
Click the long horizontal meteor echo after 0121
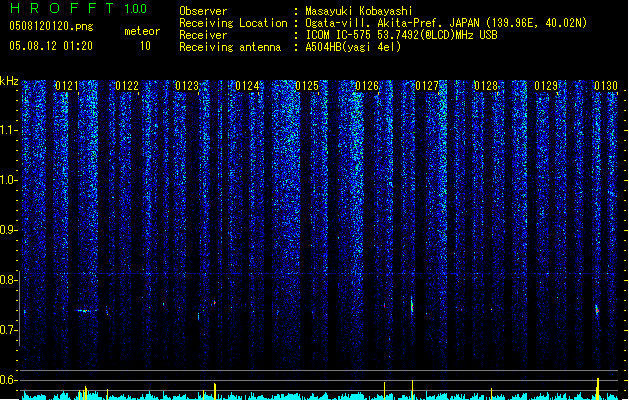[x=86, y=311]
